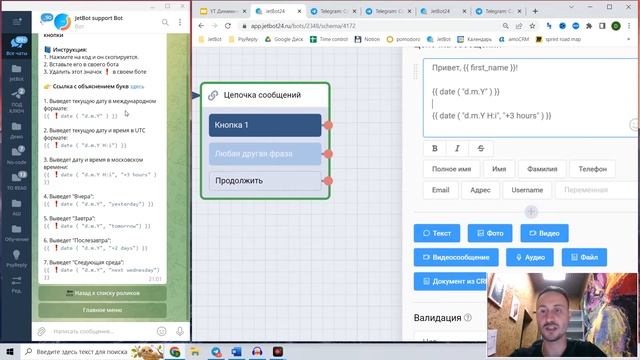Apply strikethrough formatting to the message text
The width and height of the screenshot is (640, 360).
480,149
